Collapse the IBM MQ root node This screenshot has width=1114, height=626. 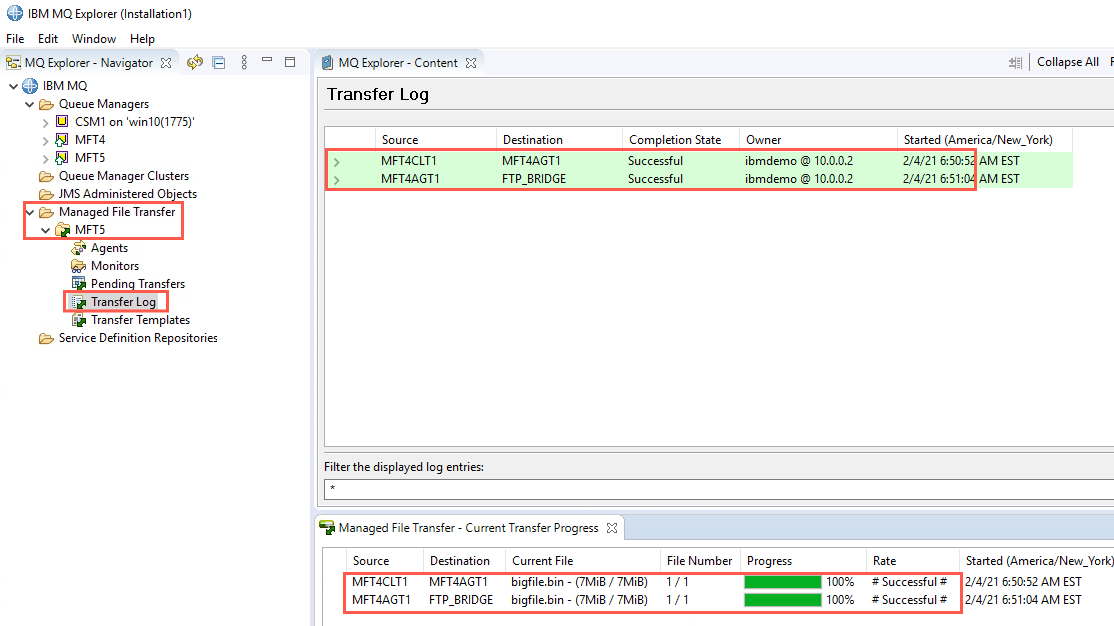pos(13,86)
